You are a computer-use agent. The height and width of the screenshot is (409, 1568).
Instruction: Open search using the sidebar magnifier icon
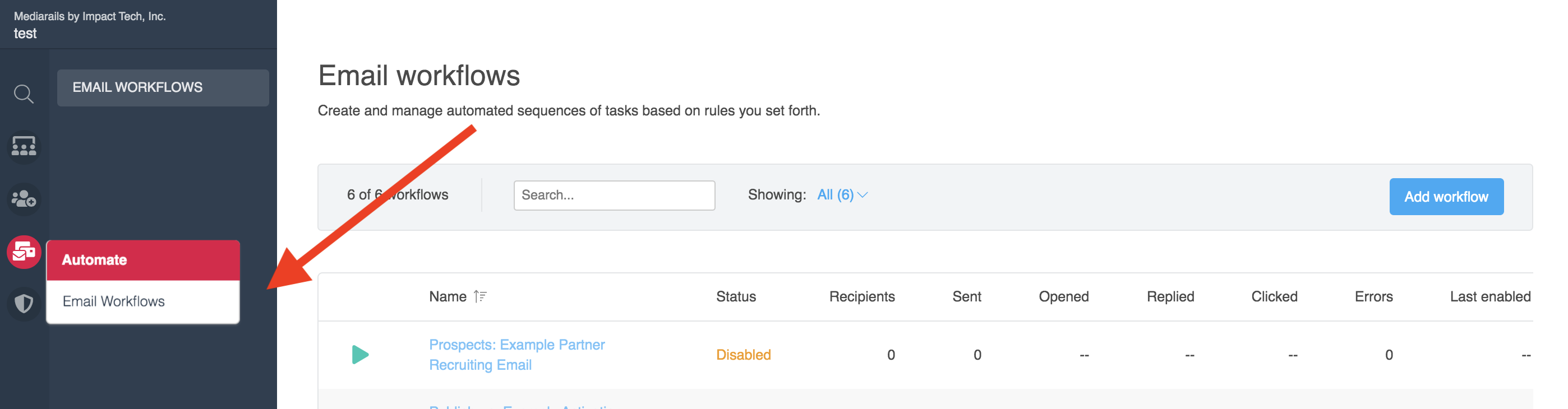24,94
